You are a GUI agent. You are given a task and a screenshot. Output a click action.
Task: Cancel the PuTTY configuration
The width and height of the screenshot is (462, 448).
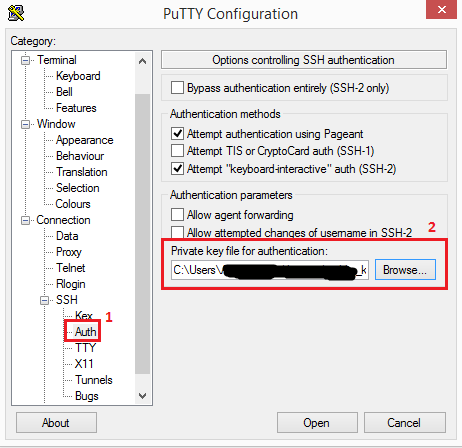404,423
